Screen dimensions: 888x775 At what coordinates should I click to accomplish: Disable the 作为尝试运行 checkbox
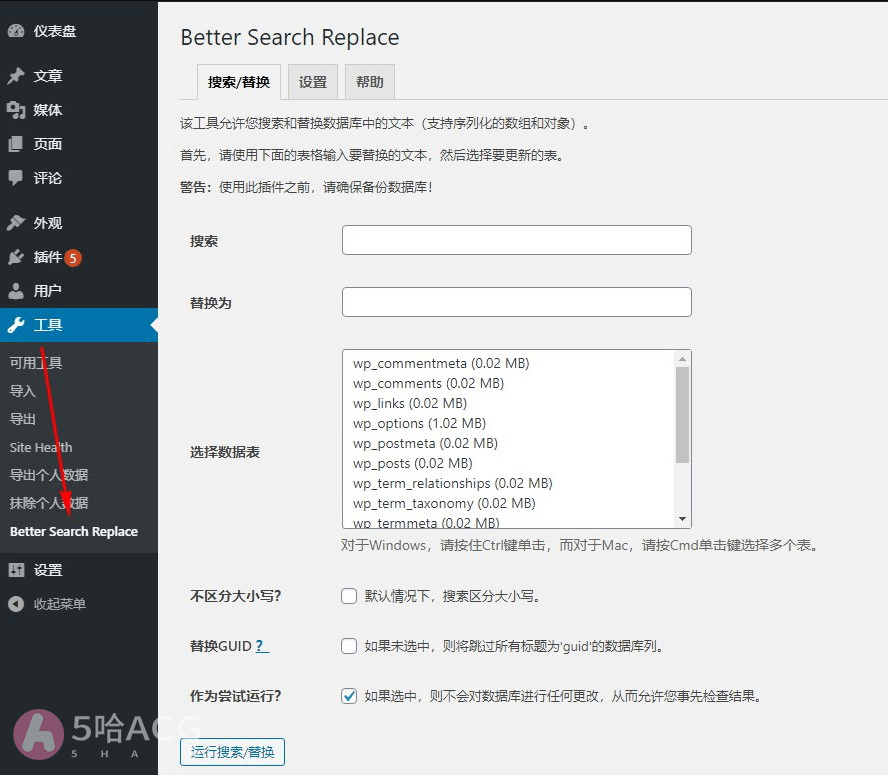point(349,697)
